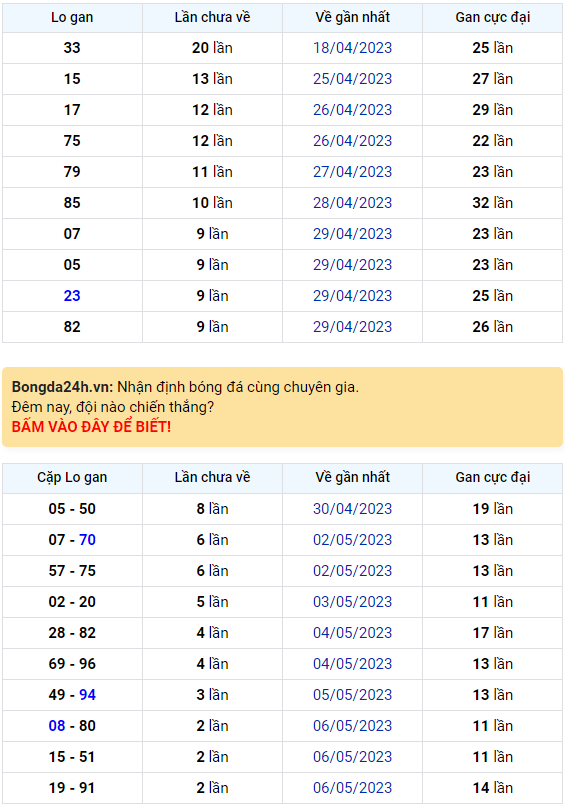Open the 29/04/2023 link in row 07
Screen dimensions: 565x808
(352, 233)
